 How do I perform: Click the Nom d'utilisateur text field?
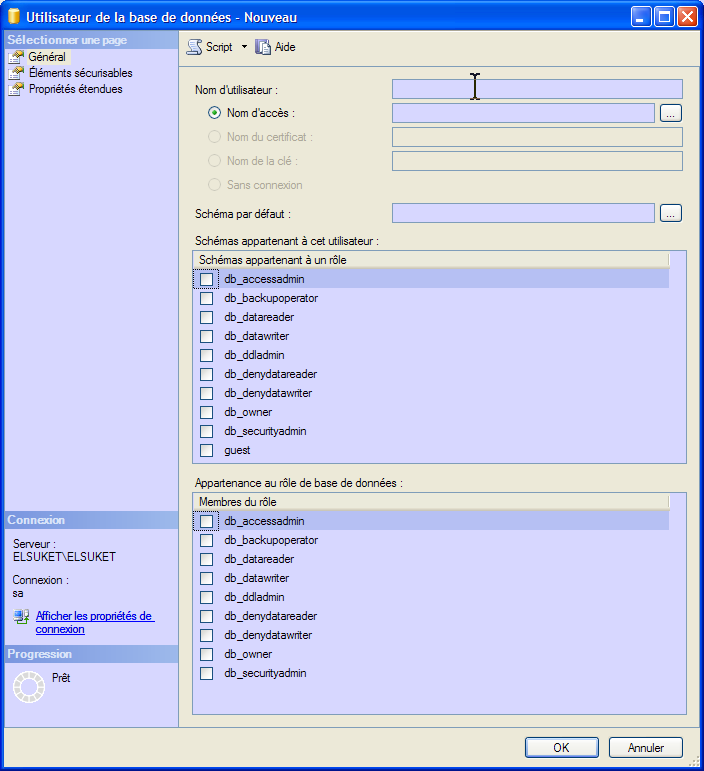point(537,89)
